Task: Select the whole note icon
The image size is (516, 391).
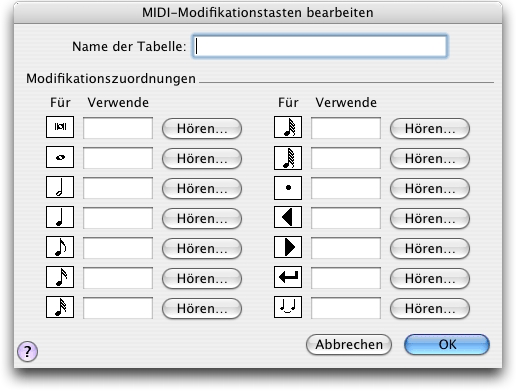Action: coord(60,157)
